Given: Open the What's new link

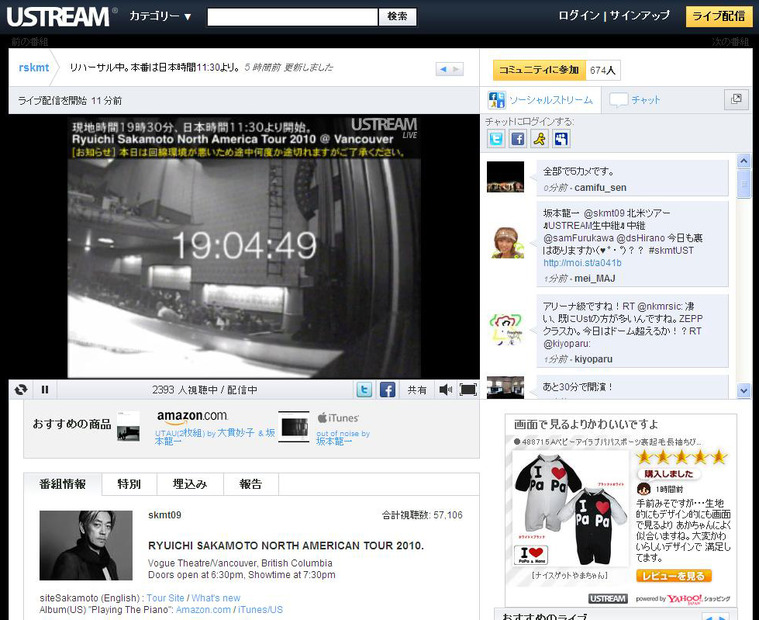Looking at the screenshot, I should point(216,598).
